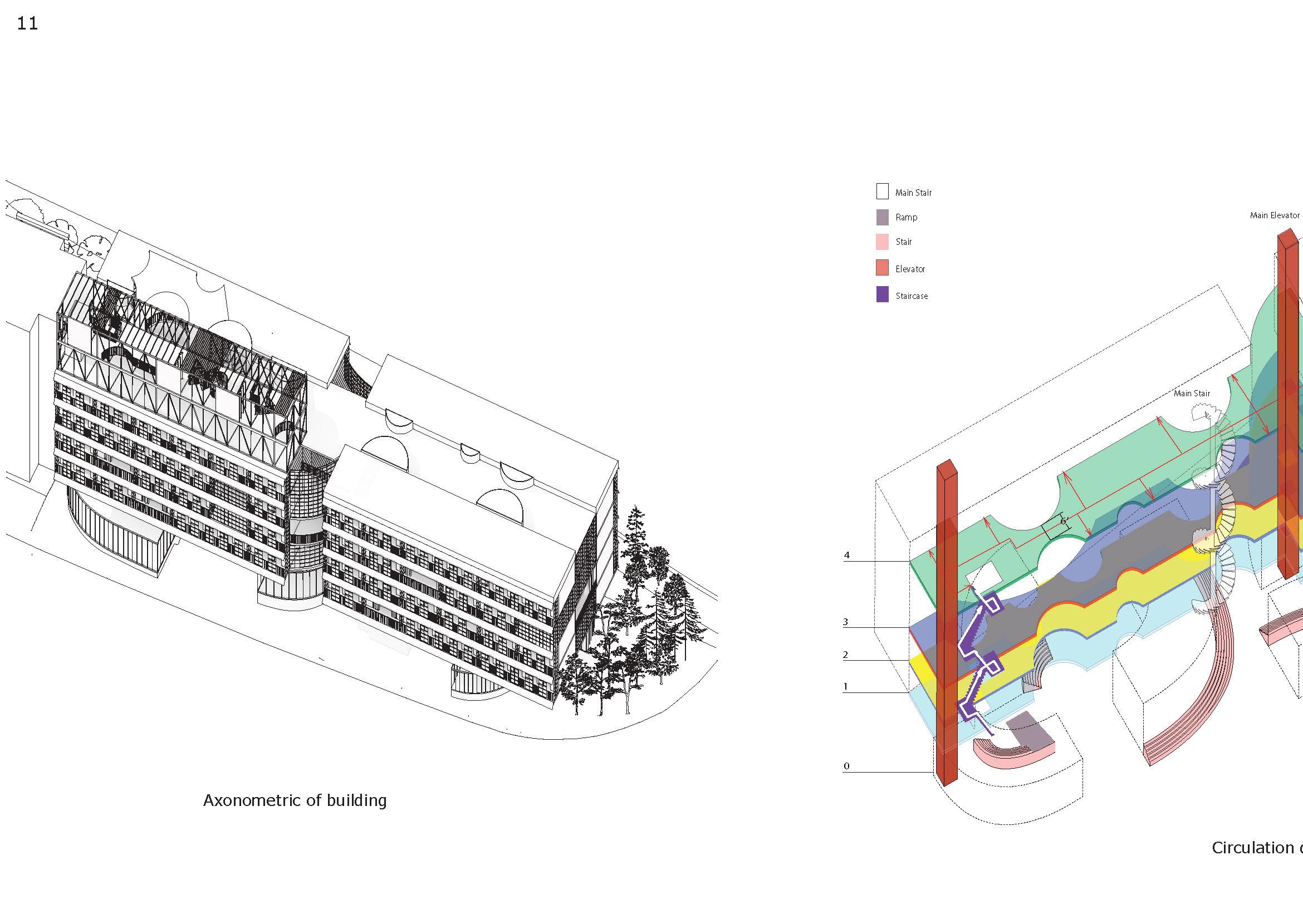The height and width of the screenshot is (924, 1303).
Task: Click the pink Stair legend swatch
Action: coord(883,242)
